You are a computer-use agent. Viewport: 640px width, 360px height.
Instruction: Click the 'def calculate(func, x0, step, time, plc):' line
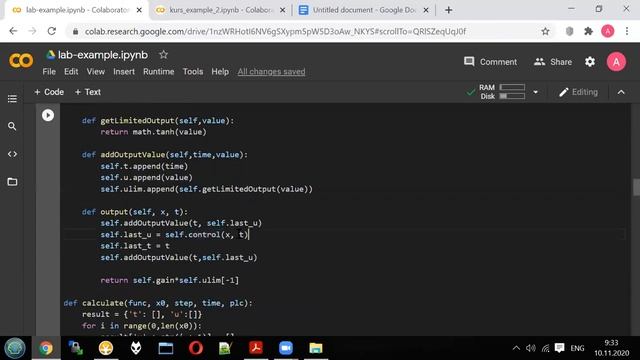[158, 303]
